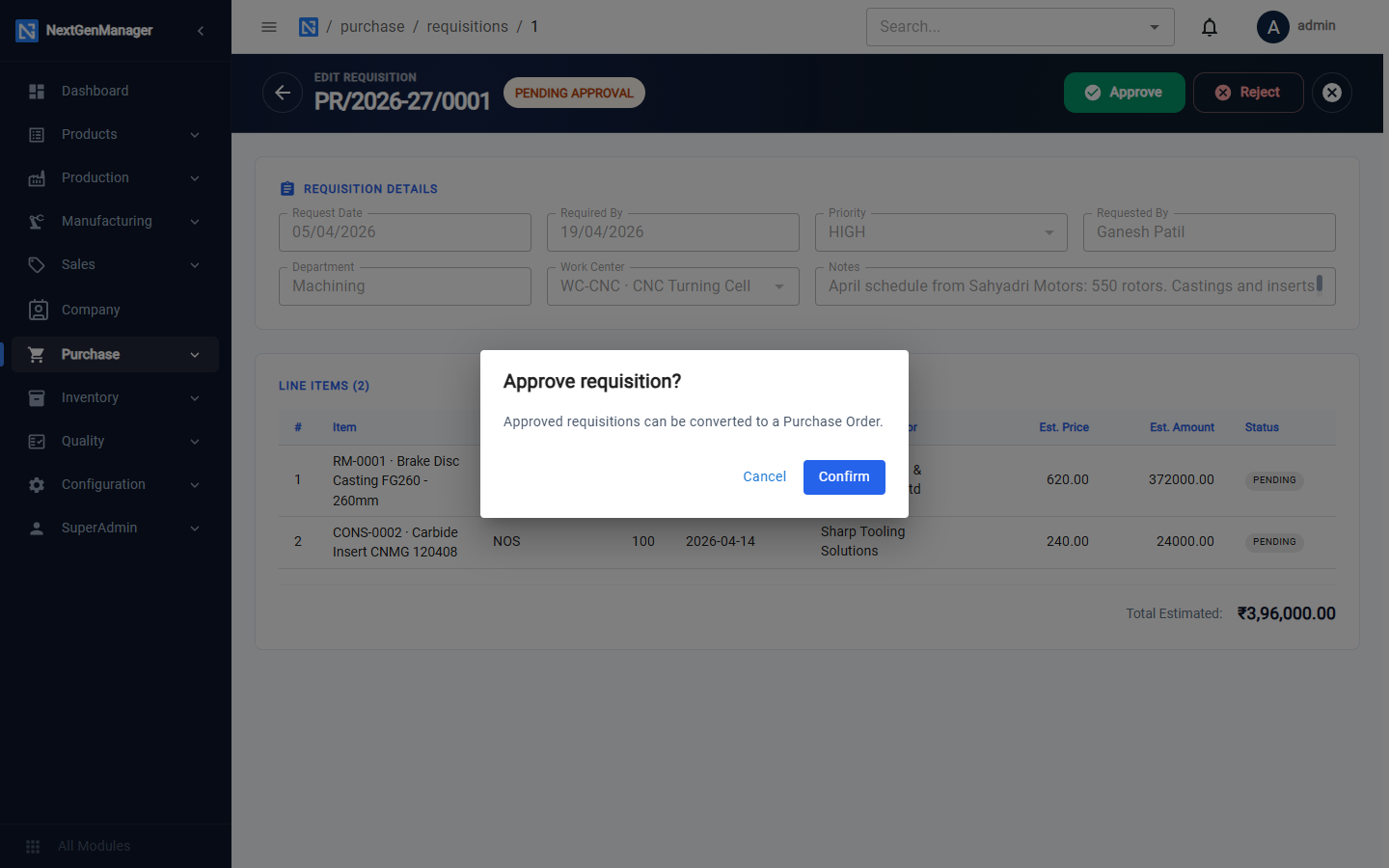Open the admin user avatar menu
The height and width of the screenshot is (868, 1389).
click(x=1273, y=27)
